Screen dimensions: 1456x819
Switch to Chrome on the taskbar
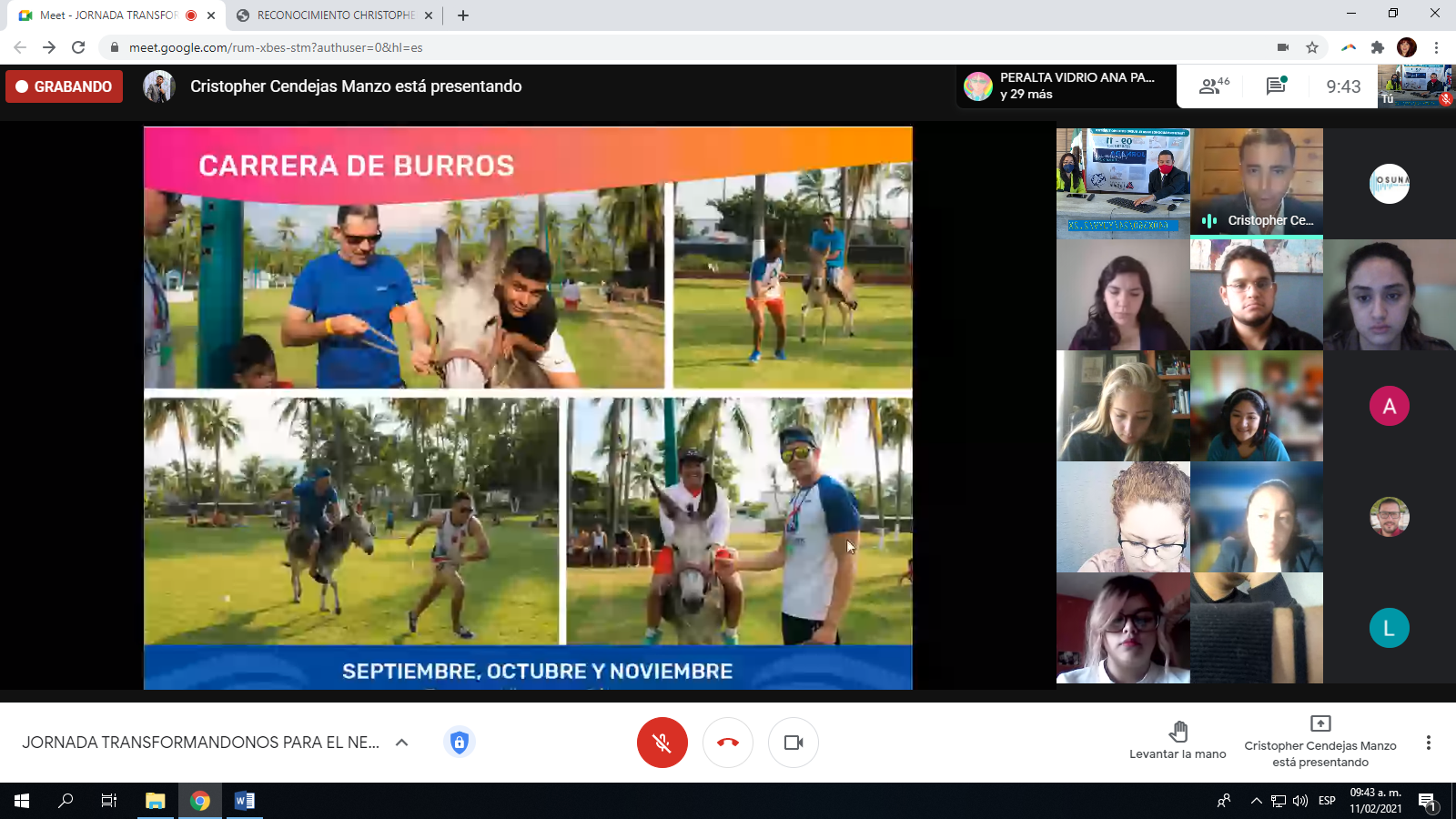tap(200, 801)
